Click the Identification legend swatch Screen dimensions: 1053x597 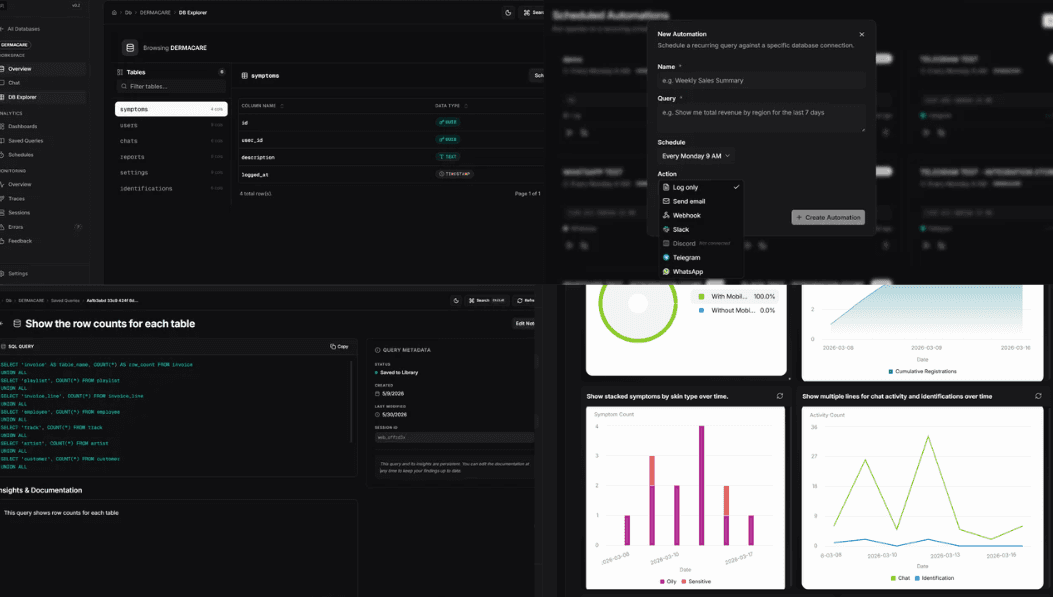917,578
